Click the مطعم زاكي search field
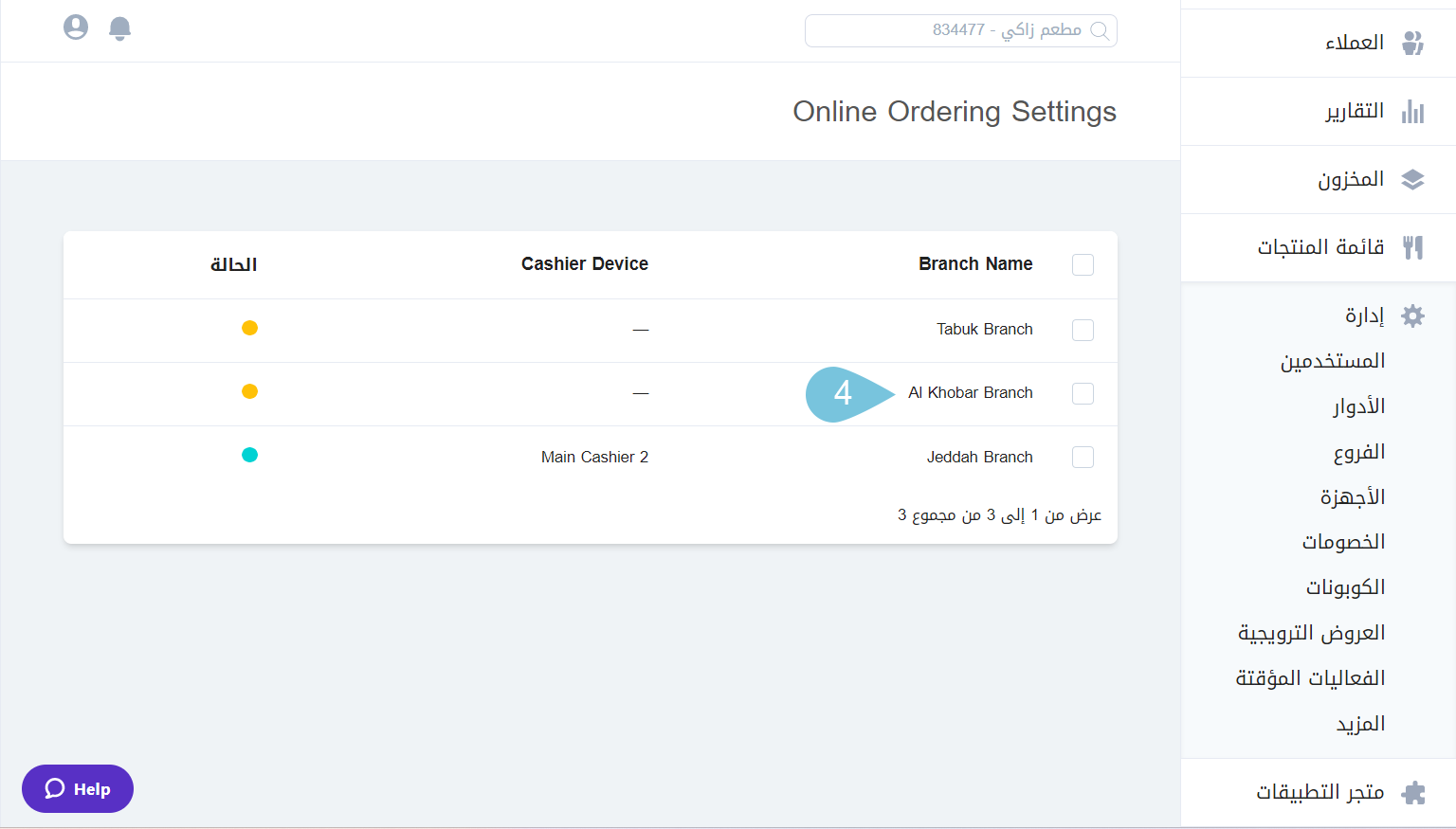Viewport: 1456px width, 829px height. [x=960, y=30]
